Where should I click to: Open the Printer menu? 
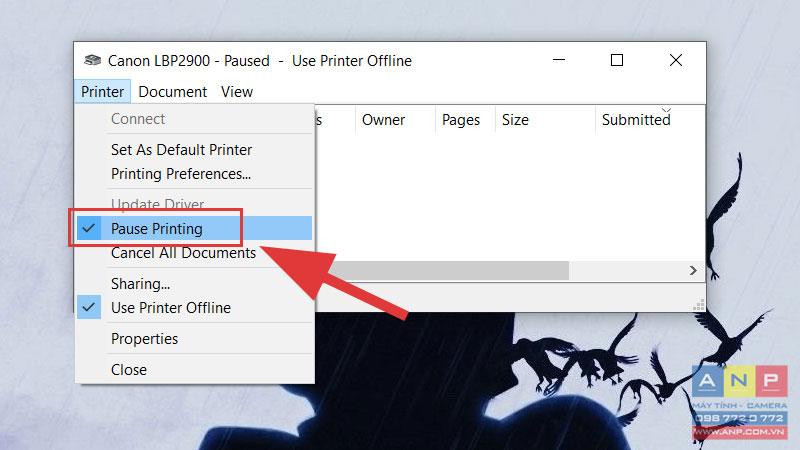pos(102,92)
